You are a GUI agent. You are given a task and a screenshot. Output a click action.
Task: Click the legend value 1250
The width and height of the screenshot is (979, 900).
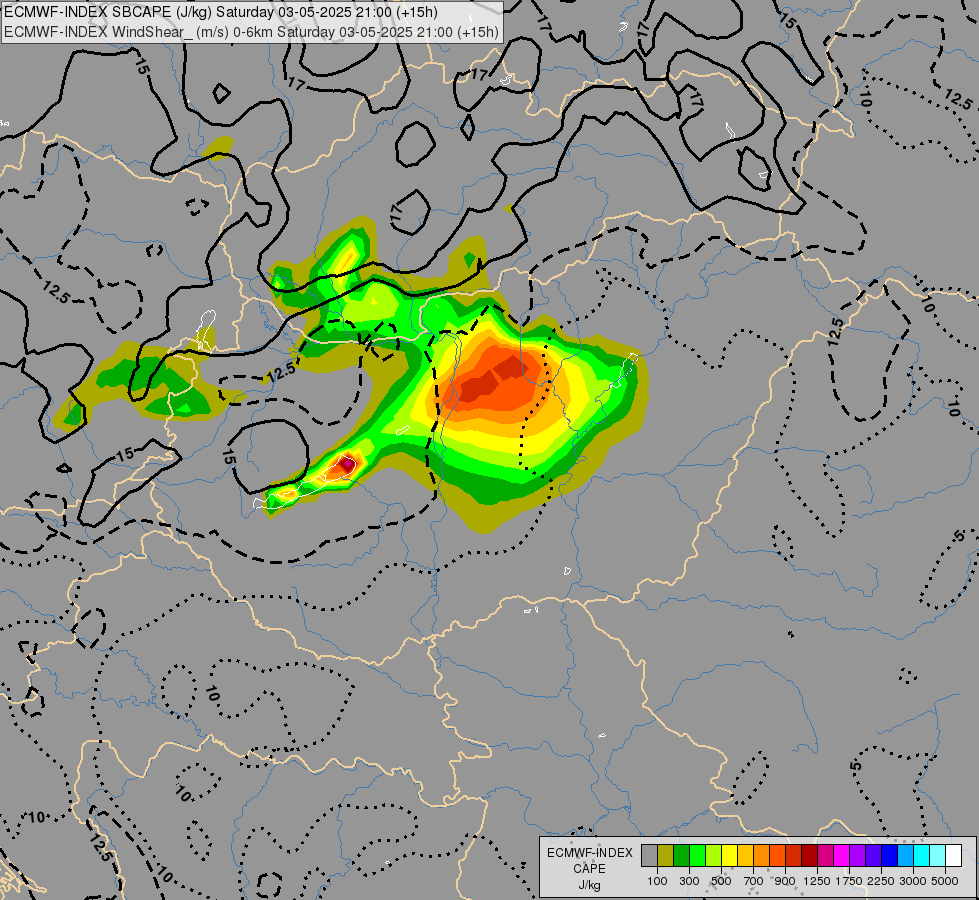pyautogui.click(x=817, y=881)
